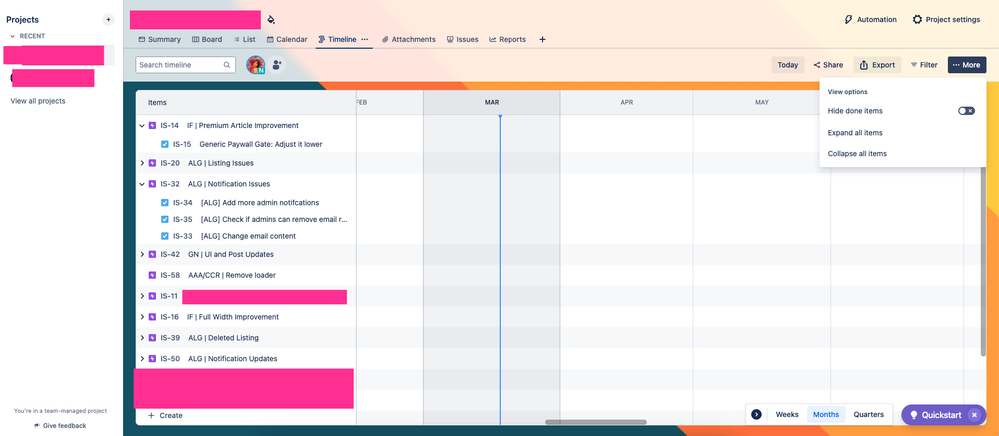Image resolution: width=999 pixels, height=436 pixels.
Task: Click the horizontal timeline scrollbar
Action: [x=596, y=422]
